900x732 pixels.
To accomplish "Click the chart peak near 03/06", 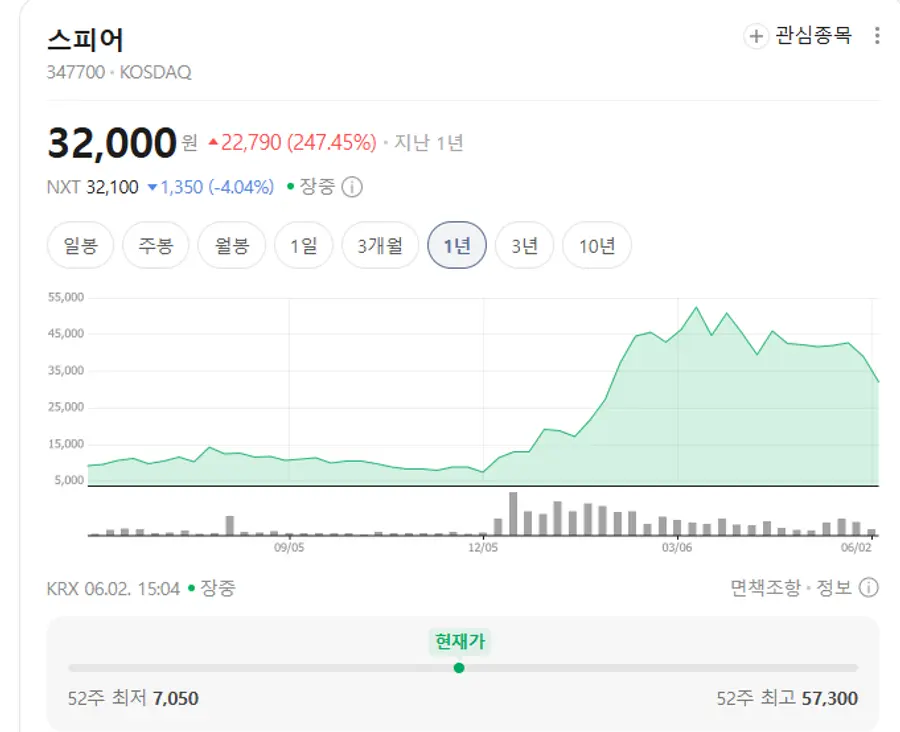I will point(696,308).
